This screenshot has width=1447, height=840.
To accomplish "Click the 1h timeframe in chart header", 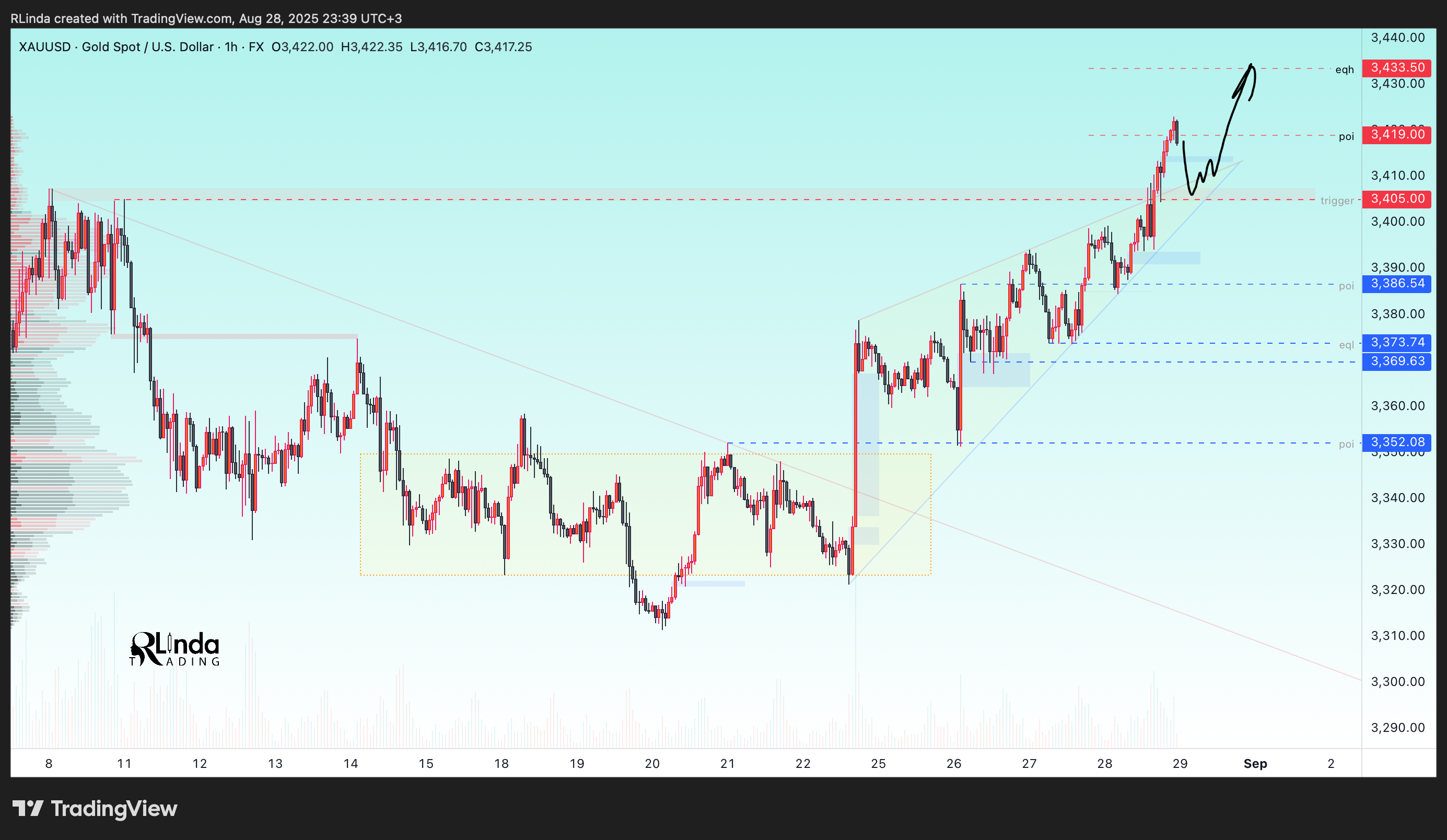I will (x=231, y=47).
